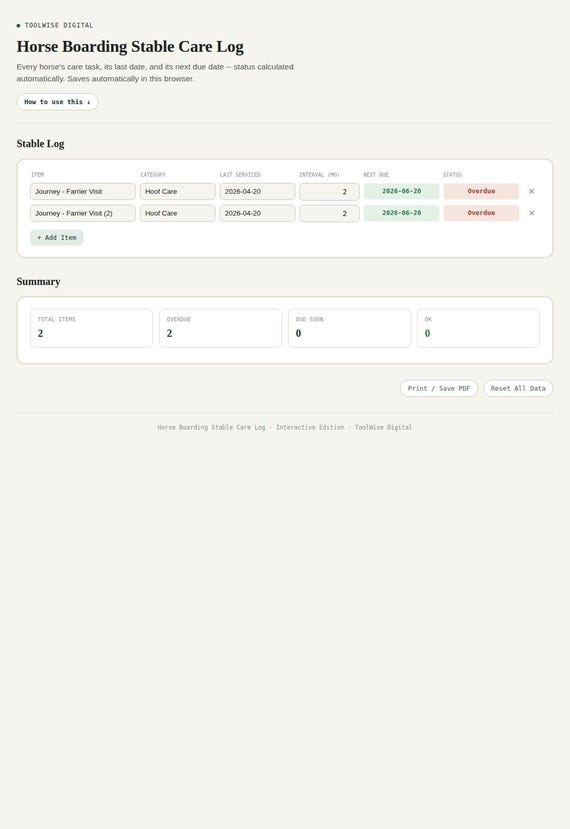
Task: Click the ITEM column header
Action: (x=38, y=174)
